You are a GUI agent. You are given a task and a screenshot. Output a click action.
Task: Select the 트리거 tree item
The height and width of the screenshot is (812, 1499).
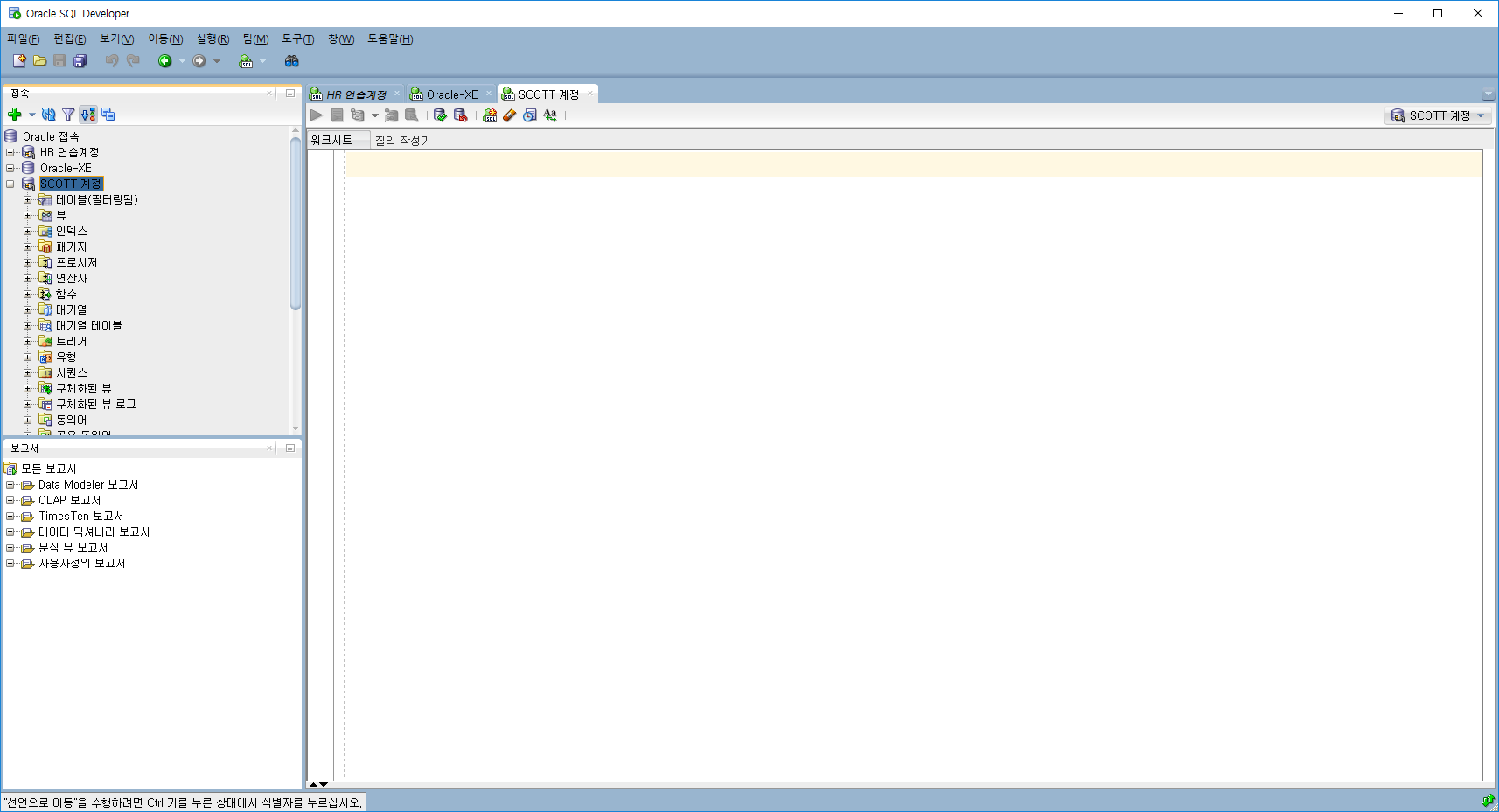tap(71, 341)
